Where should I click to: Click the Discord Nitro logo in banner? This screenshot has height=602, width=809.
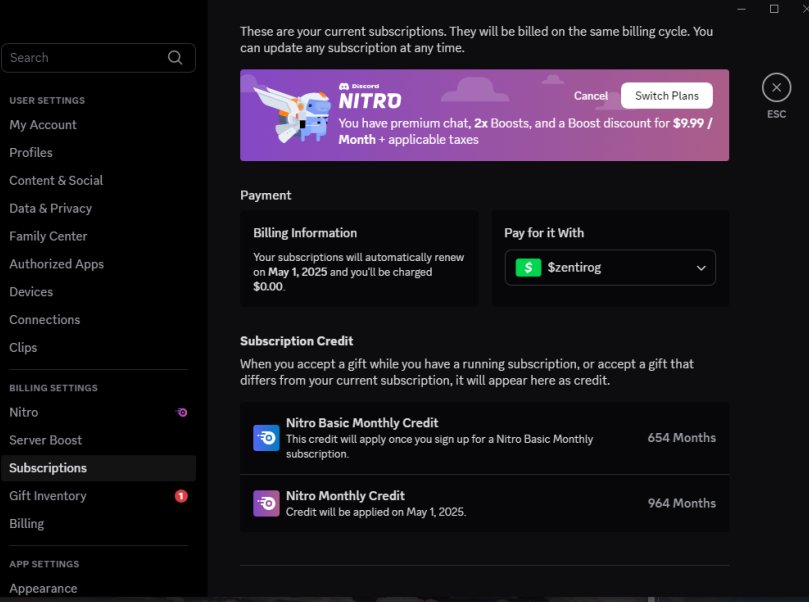pyautogui.click(x=369, y=96)
